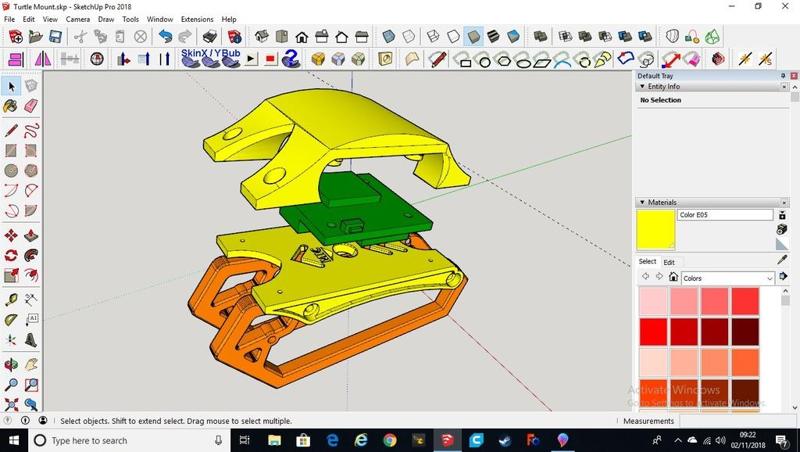Pick the Sample Paint eyedropper

click(782, 260)
